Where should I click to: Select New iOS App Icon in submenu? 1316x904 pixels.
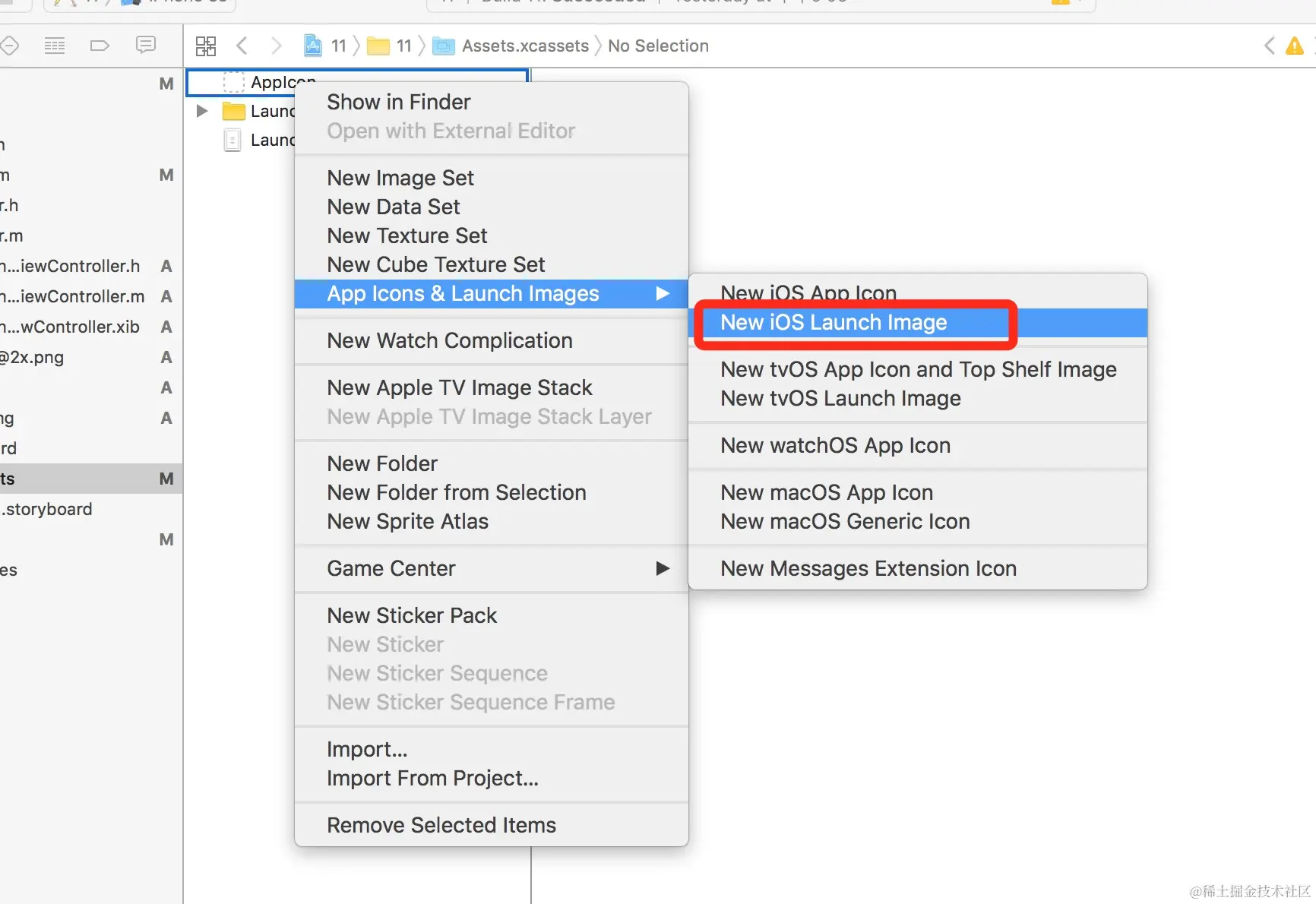(x=918, y=293)
